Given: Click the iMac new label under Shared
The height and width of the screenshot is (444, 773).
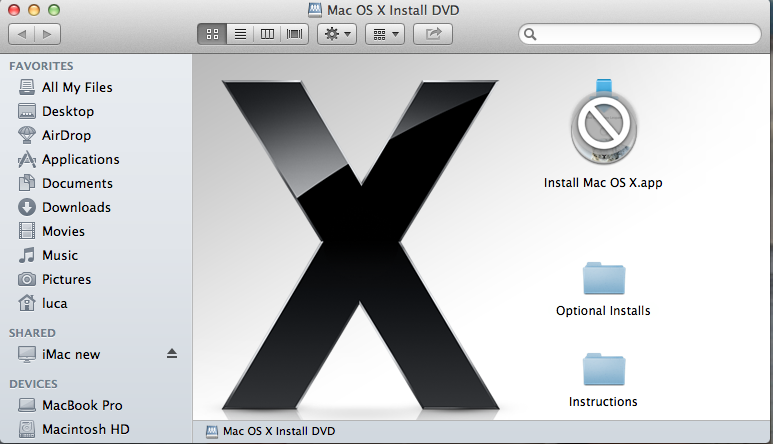Looking at the screenshot, I should 71,354.
